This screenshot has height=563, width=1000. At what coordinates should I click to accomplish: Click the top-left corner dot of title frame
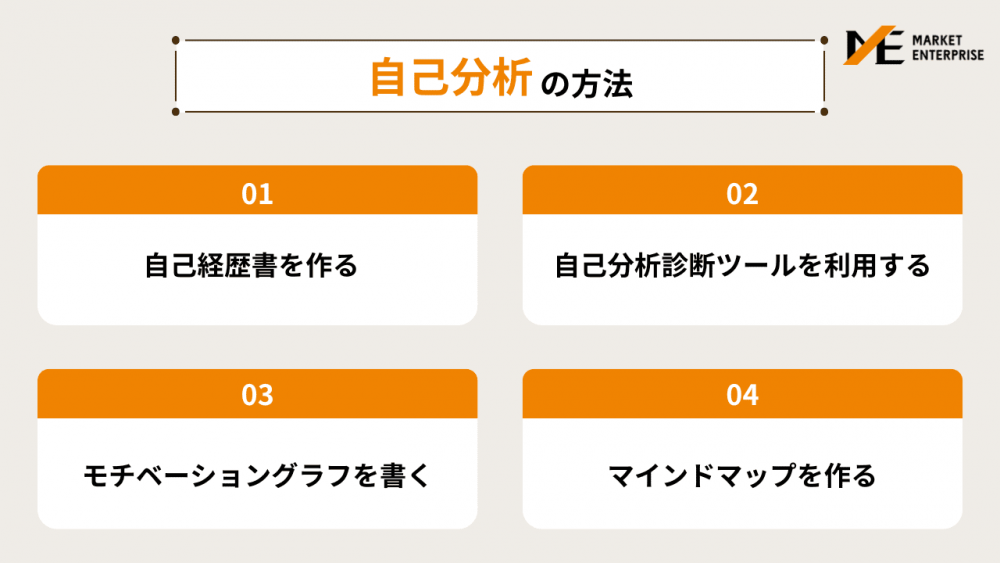point(175,40)
